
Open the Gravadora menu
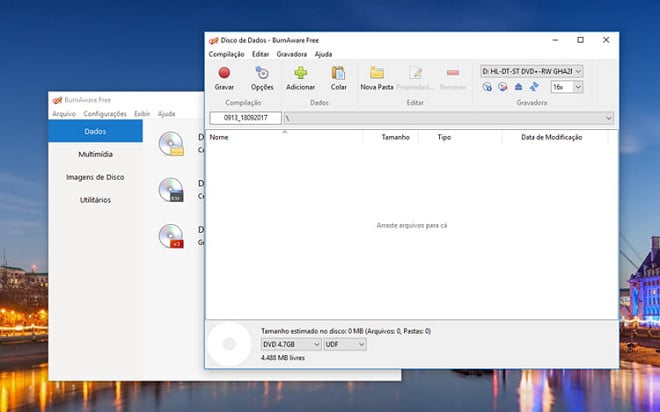292,54
